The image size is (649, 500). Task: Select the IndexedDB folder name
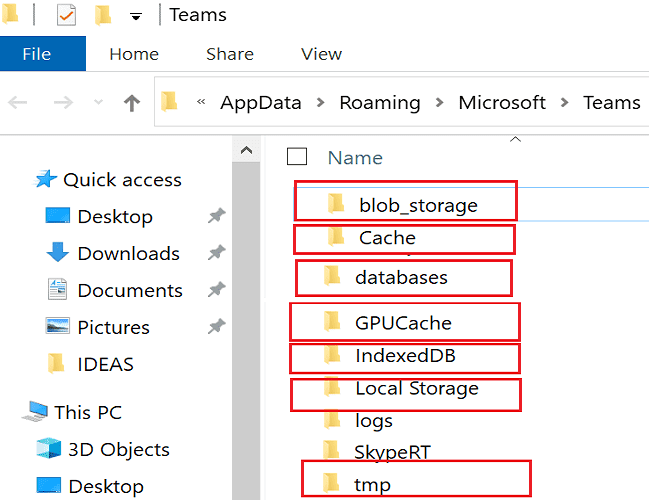tap(406, 356)
